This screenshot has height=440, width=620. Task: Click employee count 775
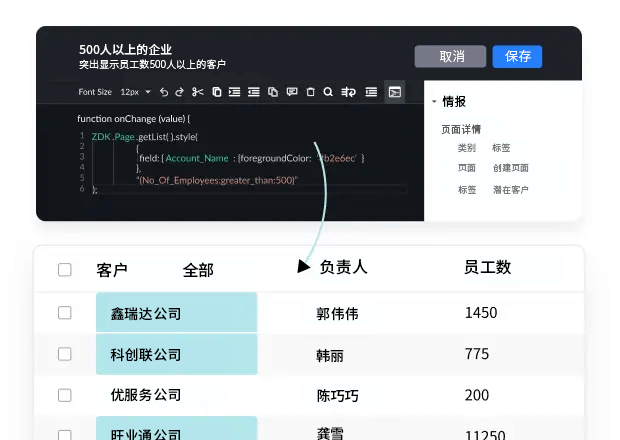477,354
